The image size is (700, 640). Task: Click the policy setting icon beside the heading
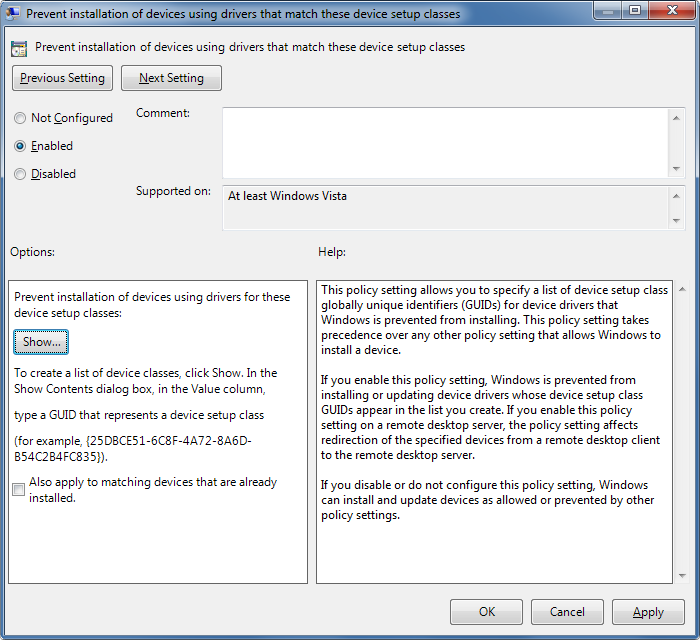(x=19, y=49)
